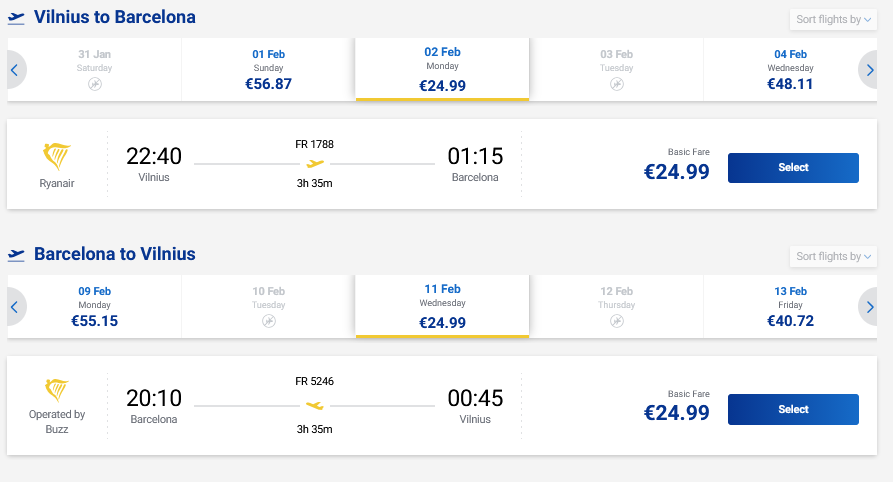
Task: Click the plane icon beside Barcelona to Vilnius
Action: click(x=16, y=255)
